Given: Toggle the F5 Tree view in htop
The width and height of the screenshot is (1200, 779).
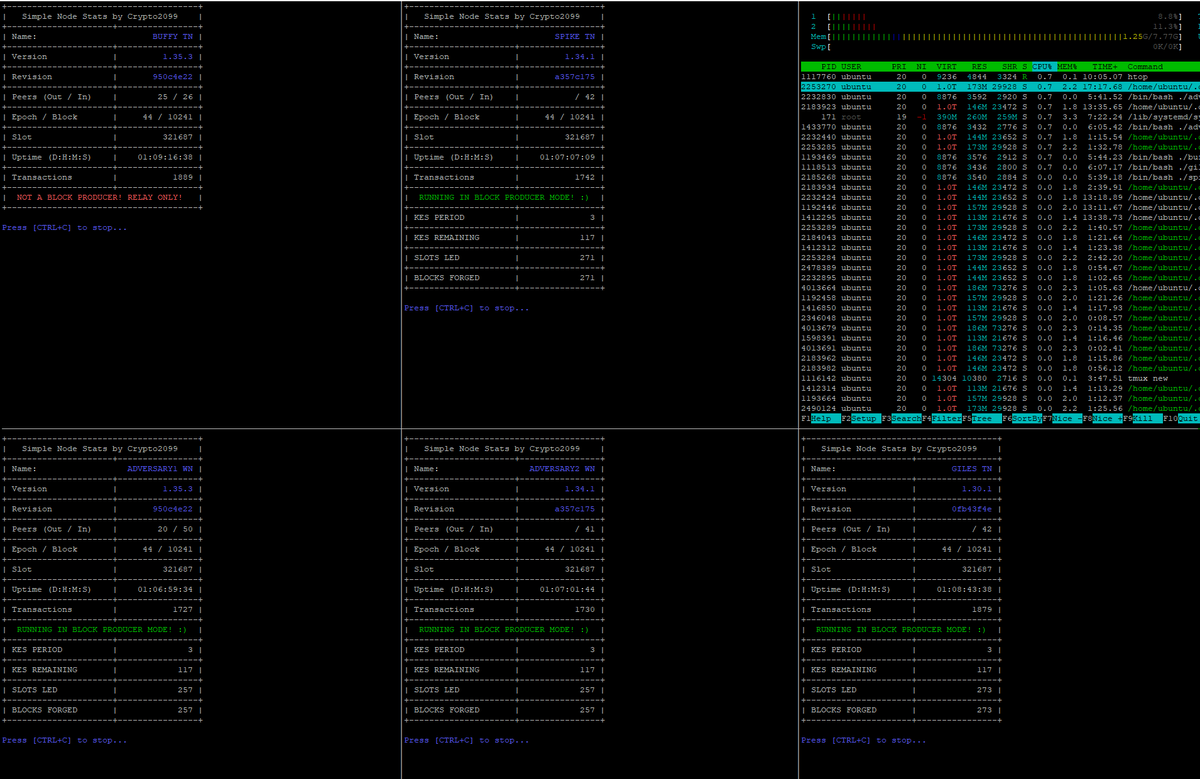Looking at the screenshot, I should (x=982, y=418).
